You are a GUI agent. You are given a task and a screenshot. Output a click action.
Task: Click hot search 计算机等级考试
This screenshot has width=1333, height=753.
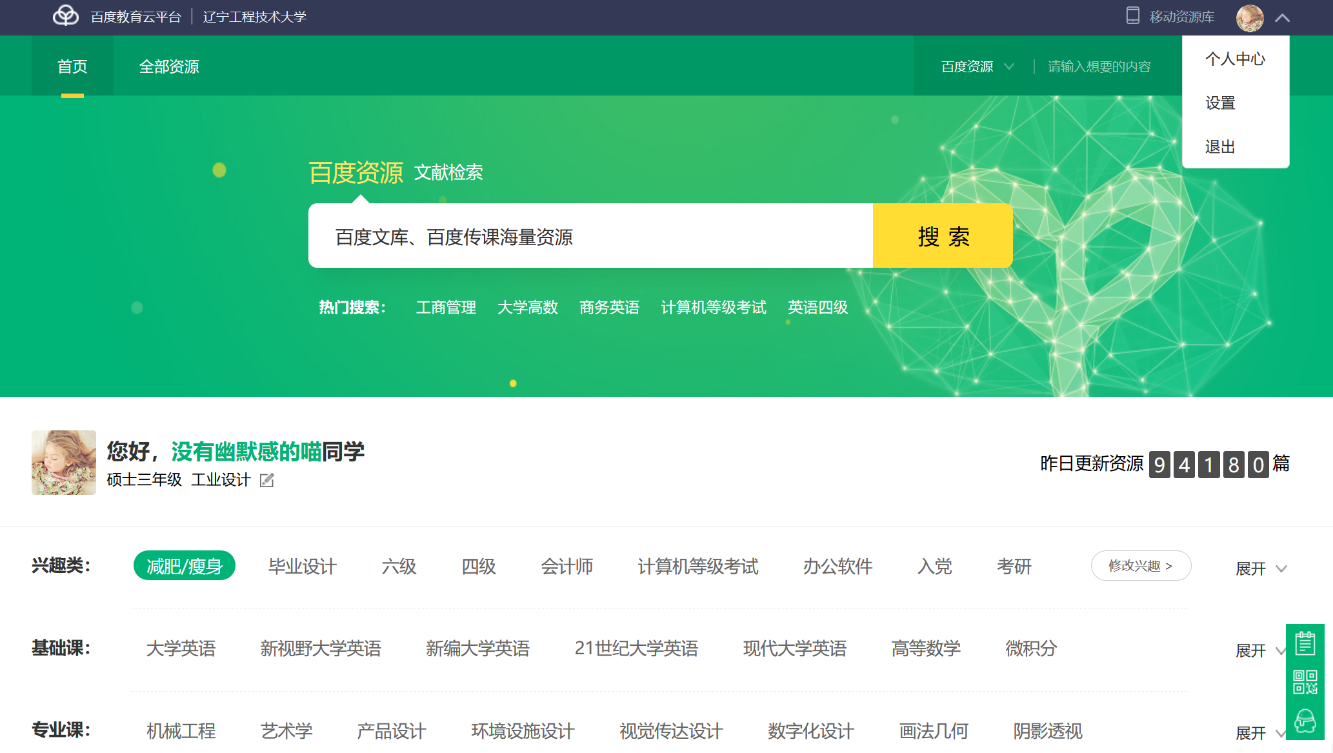coord(713,308)
